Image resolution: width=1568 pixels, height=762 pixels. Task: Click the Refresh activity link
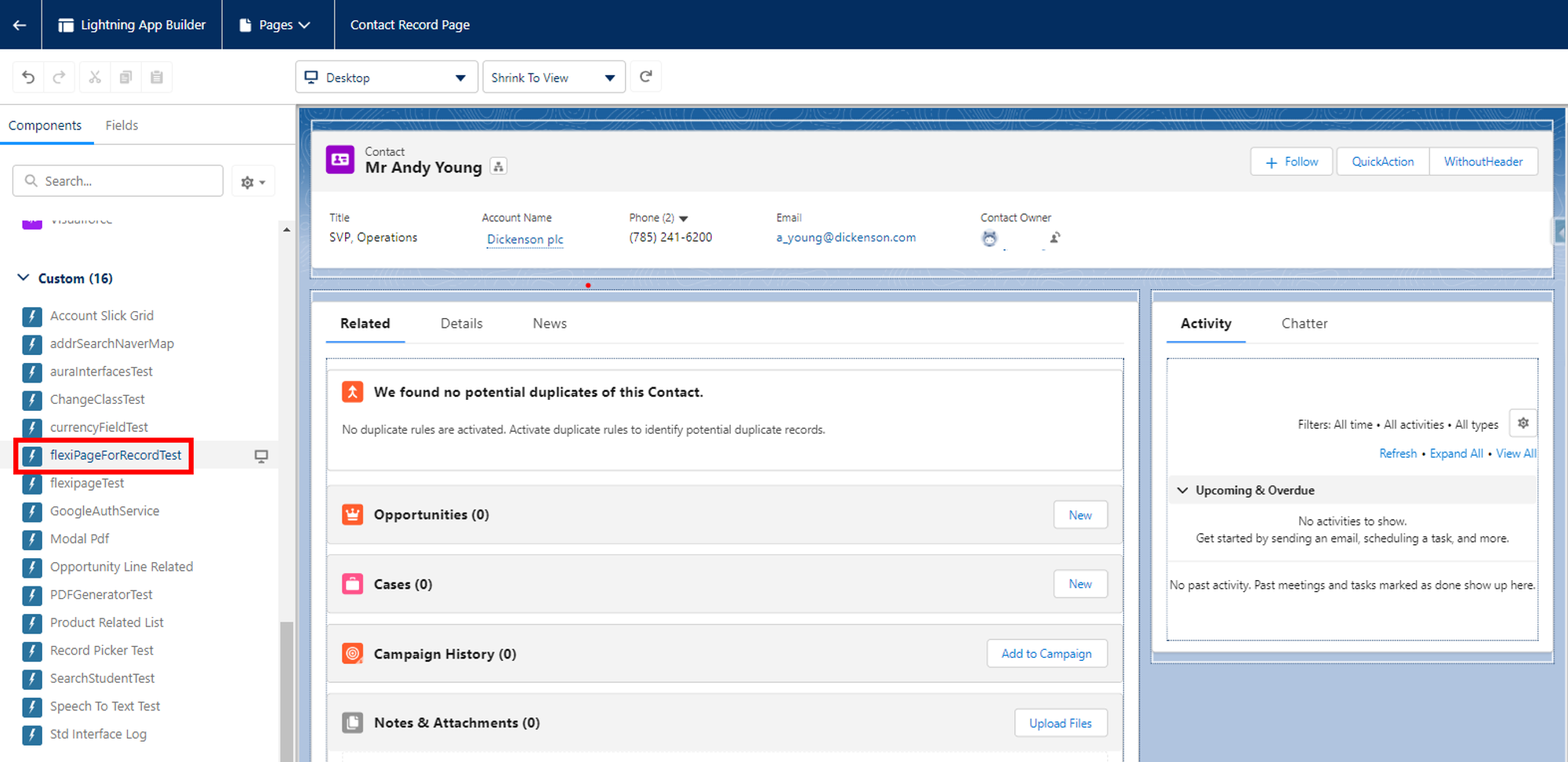click(x=1398, y=453)
